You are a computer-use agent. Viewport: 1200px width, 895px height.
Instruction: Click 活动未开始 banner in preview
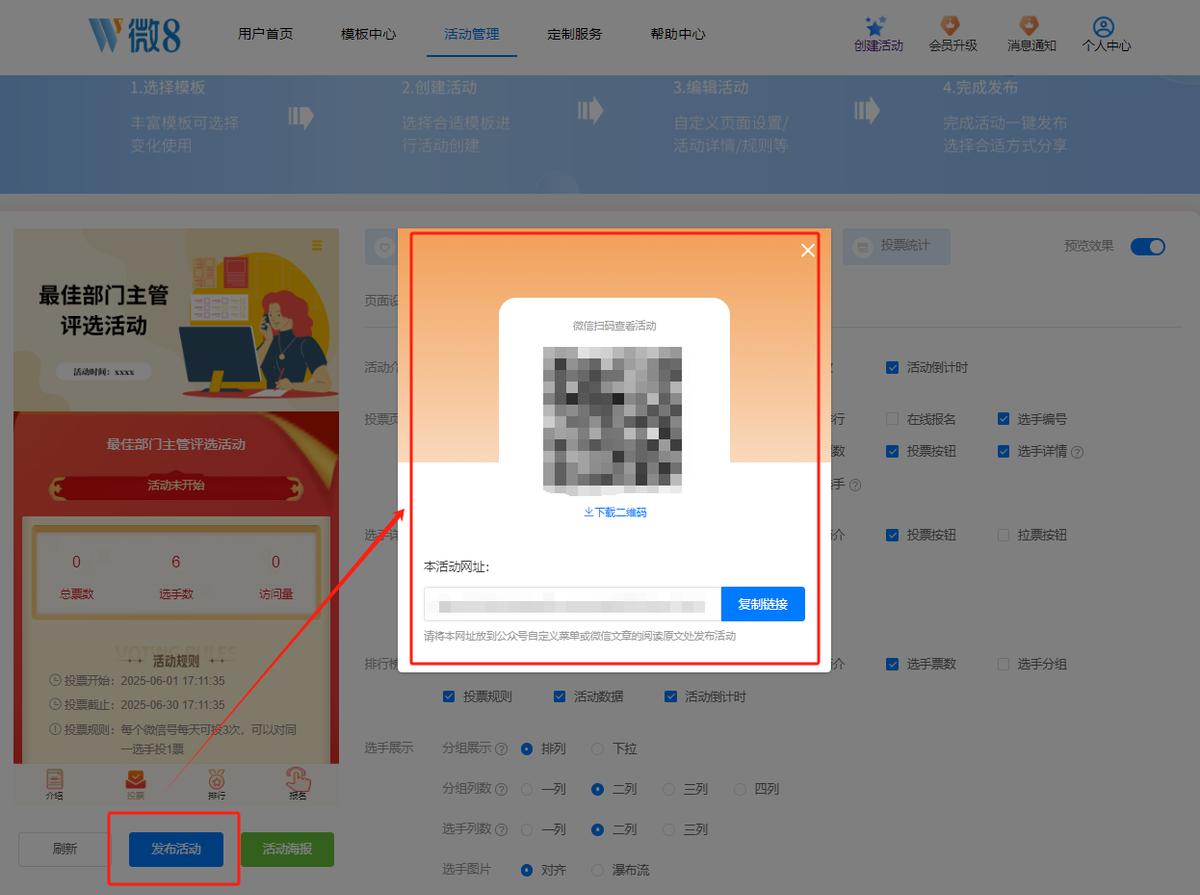point(176,486)
